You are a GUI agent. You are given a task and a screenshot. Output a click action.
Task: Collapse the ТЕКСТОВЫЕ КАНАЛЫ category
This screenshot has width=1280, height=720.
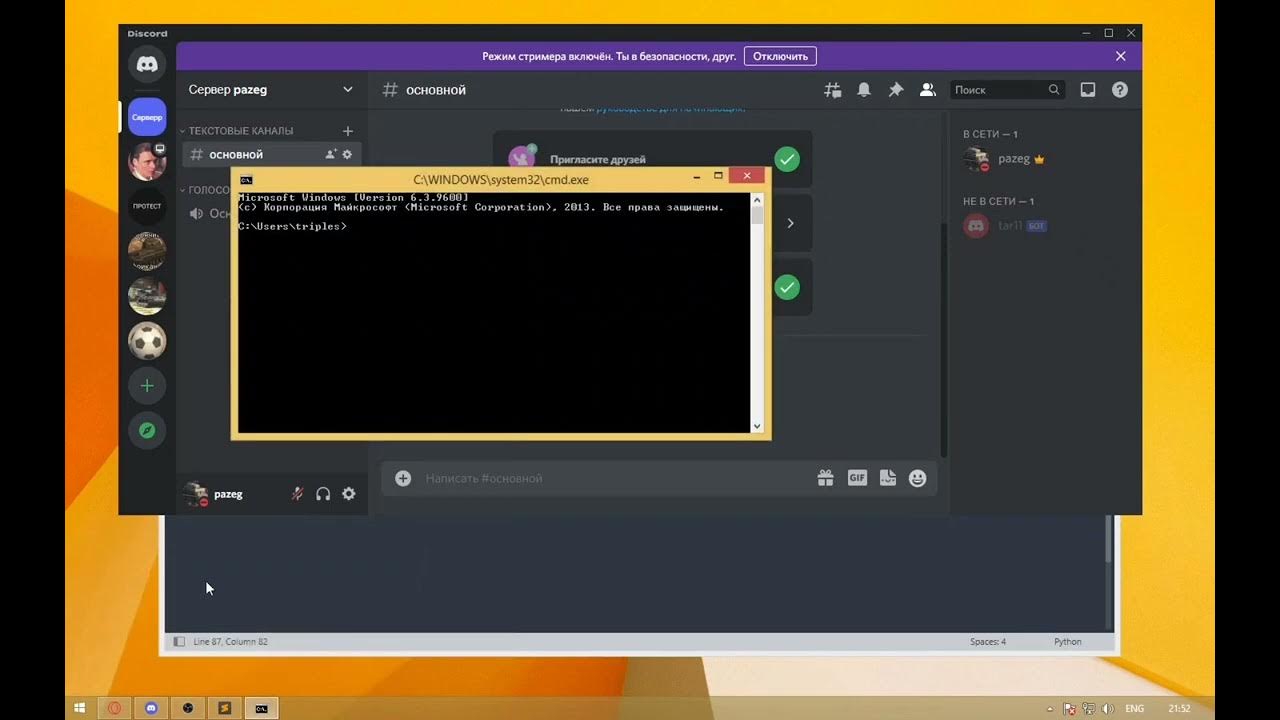pyautogui.click(x=236, y=131)
